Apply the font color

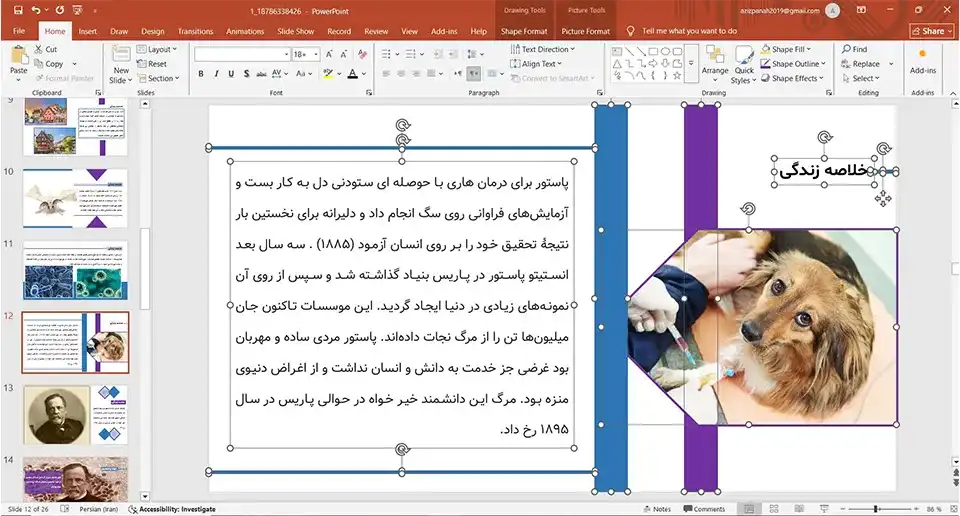tap(353, 73)
